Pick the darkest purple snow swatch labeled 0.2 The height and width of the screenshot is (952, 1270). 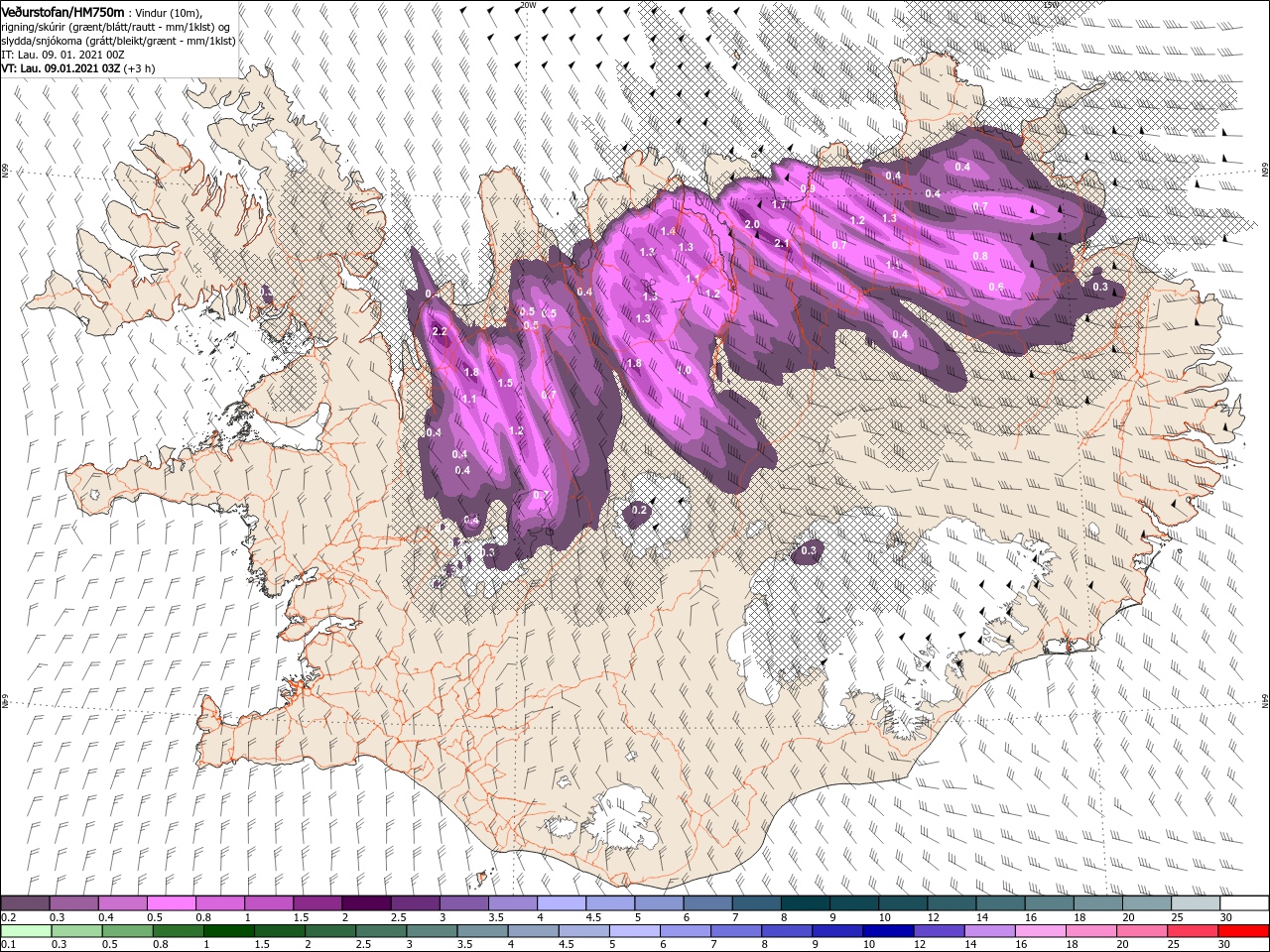tap(25, 903)
